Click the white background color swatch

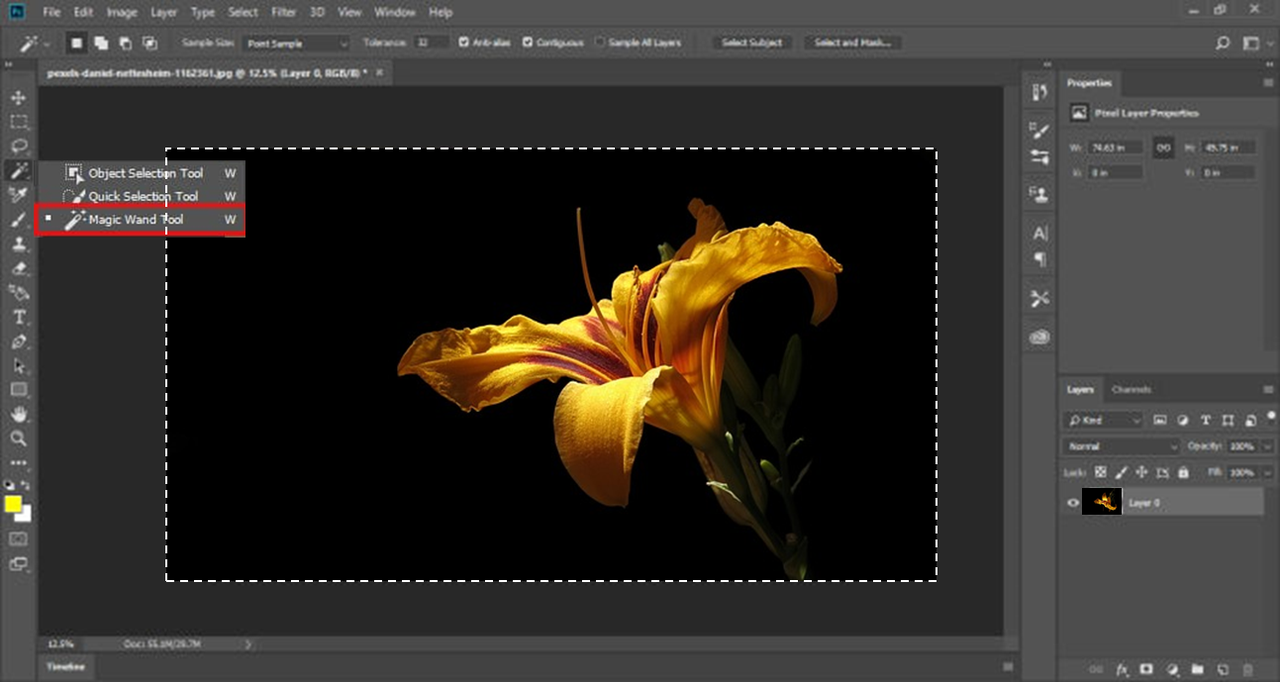click(25, 515)
